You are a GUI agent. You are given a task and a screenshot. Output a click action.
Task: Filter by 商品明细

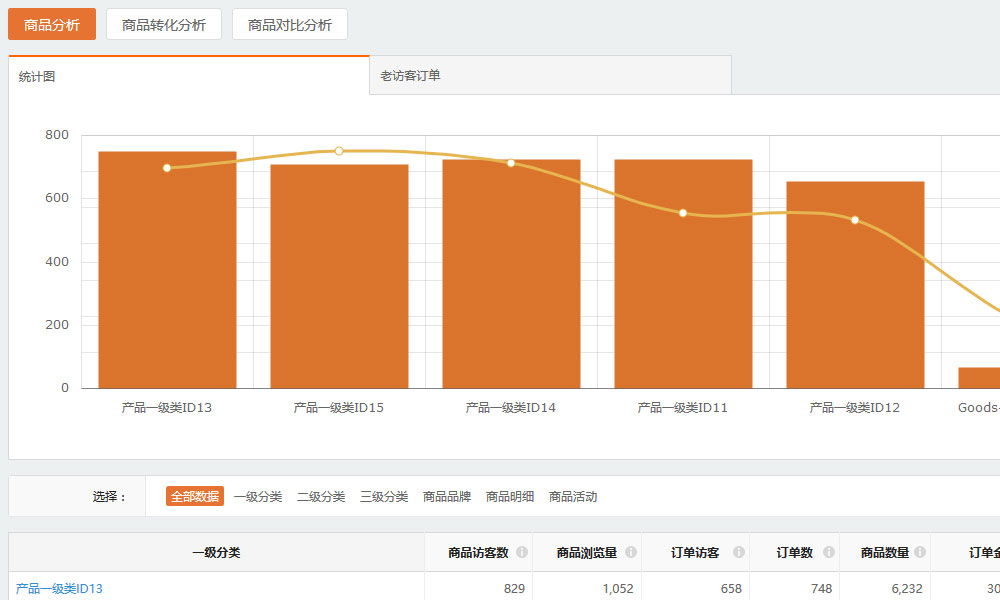click(x=510, y=496)
